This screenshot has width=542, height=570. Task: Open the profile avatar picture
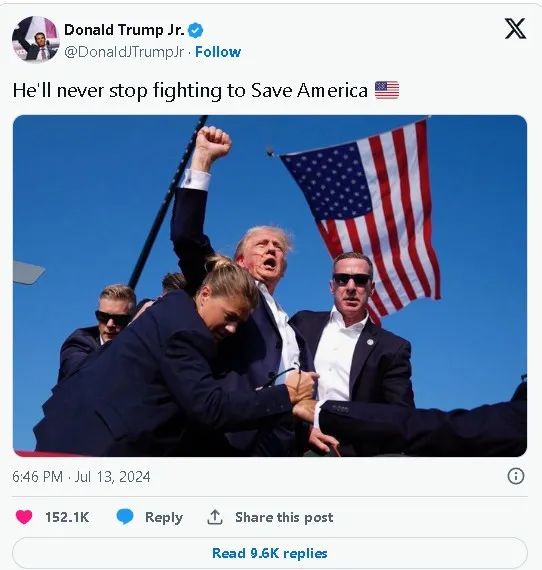[x=36, y=39]
